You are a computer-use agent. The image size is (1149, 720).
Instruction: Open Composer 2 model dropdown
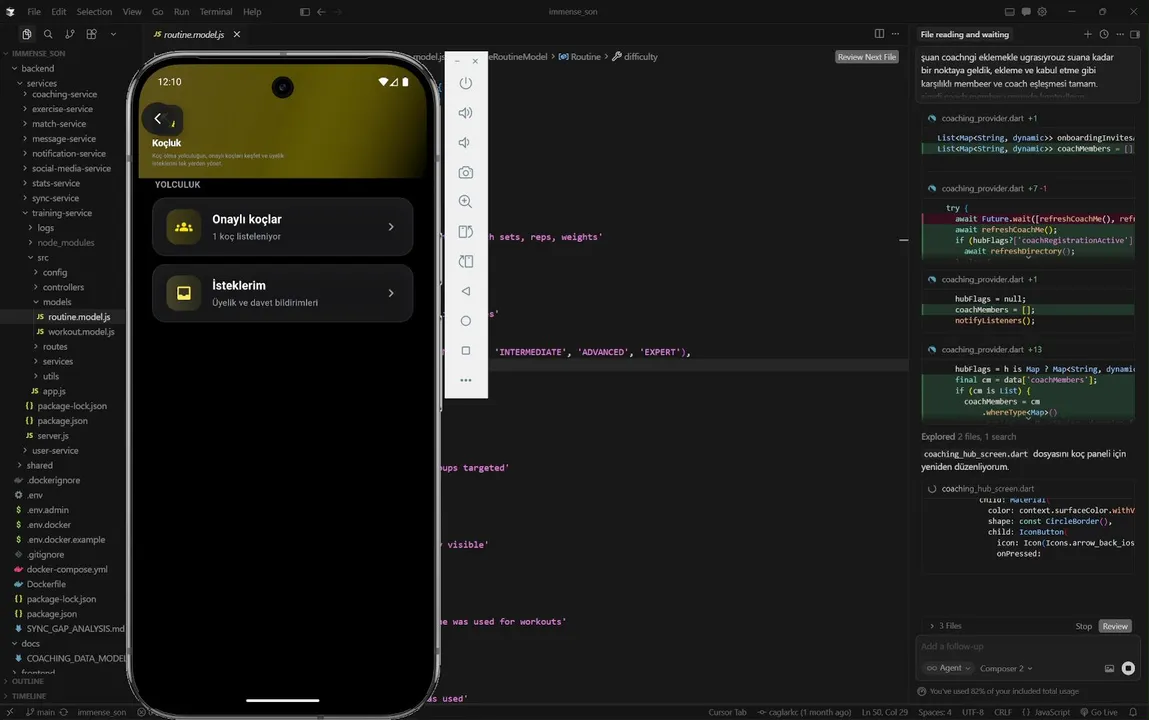(1006, 668)
